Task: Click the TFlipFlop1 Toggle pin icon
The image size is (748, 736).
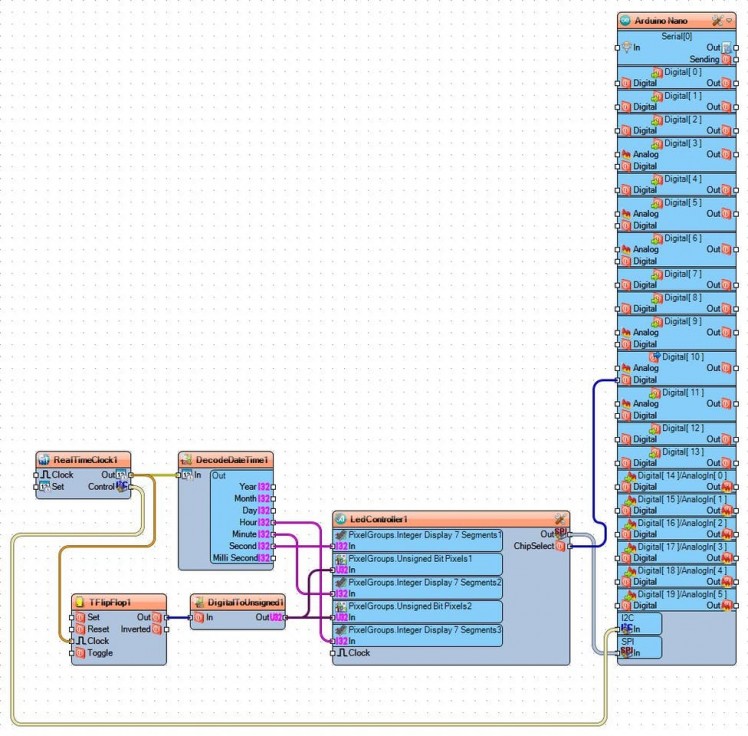Action: pos(80,653)
